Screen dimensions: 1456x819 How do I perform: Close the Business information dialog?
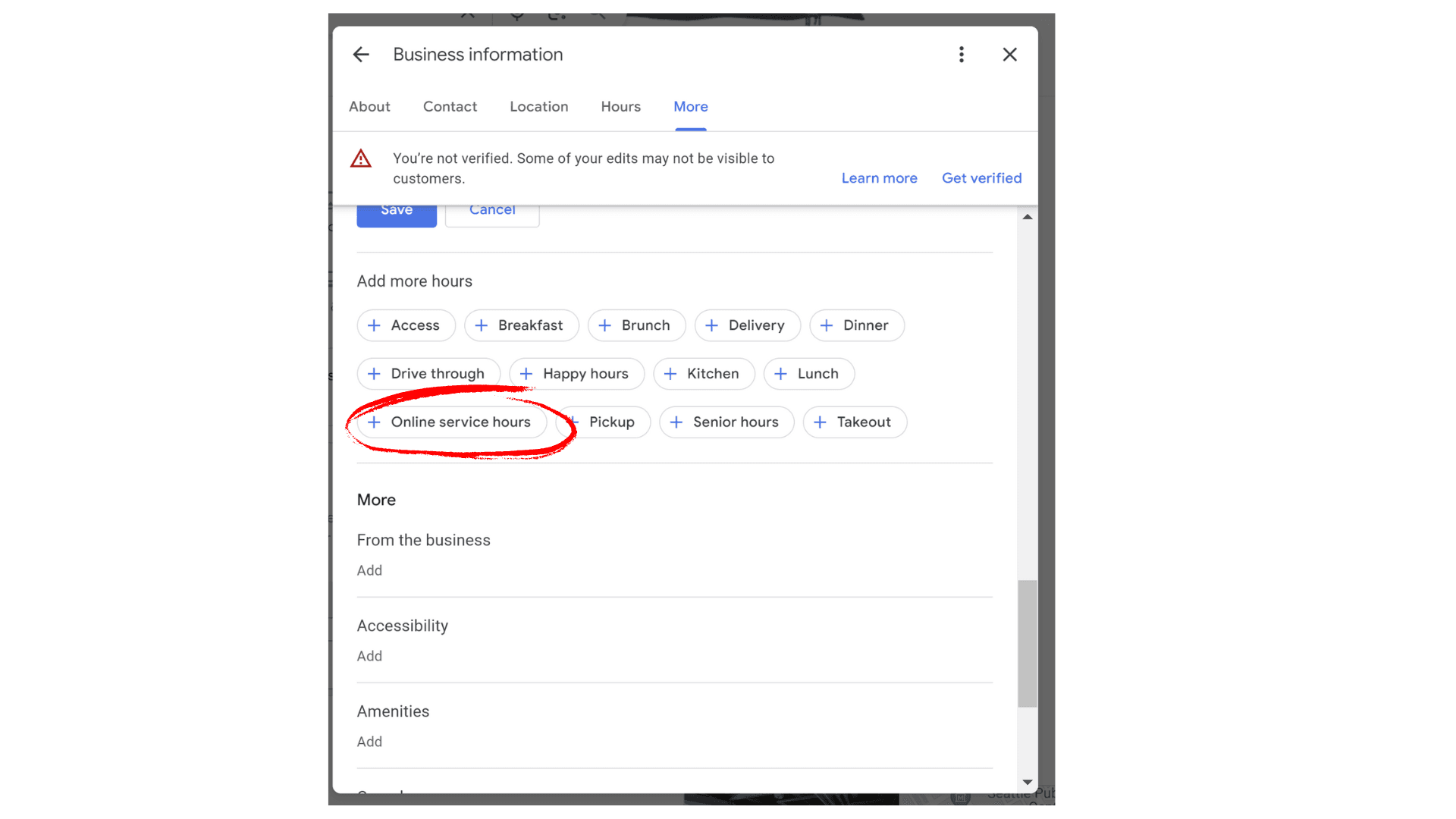coord(1009,55)
